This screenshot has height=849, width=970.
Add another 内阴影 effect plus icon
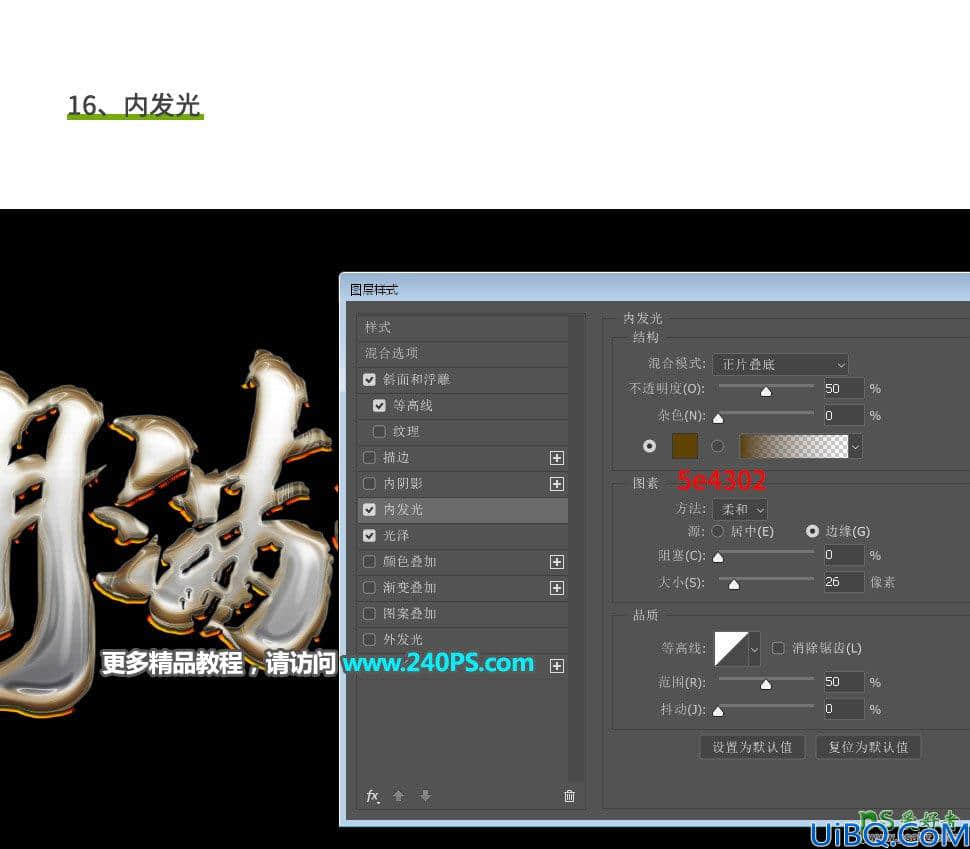(x=557, y=484)
